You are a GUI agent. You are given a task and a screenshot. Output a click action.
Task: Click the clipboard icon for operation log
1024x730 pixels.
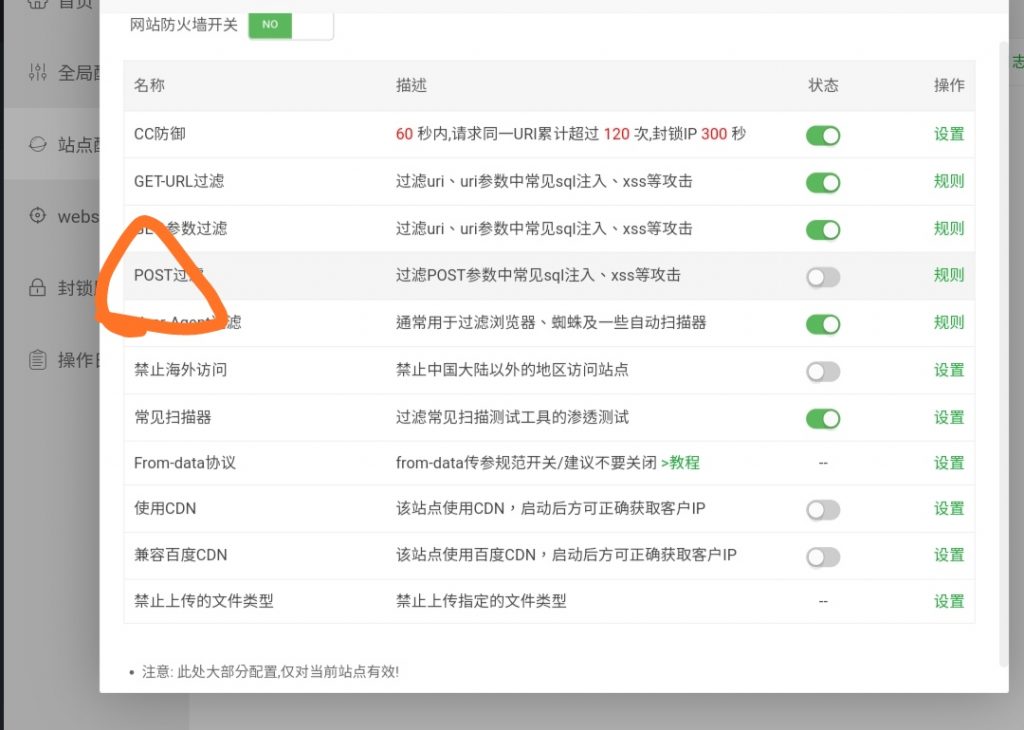tap(38, 360)
